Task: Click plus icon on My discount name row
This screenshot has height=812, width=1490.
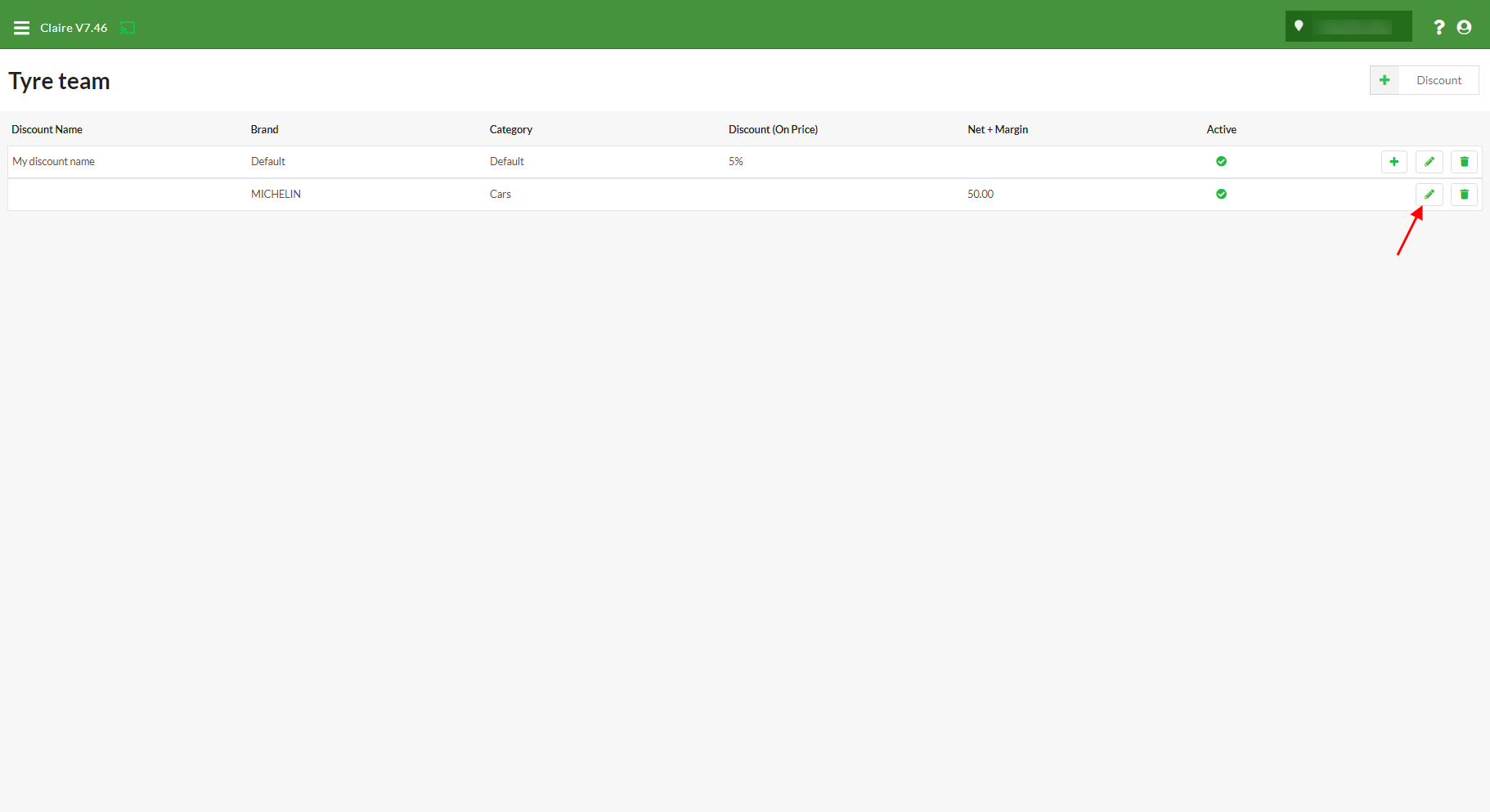Action: [x=1394, y=162]
